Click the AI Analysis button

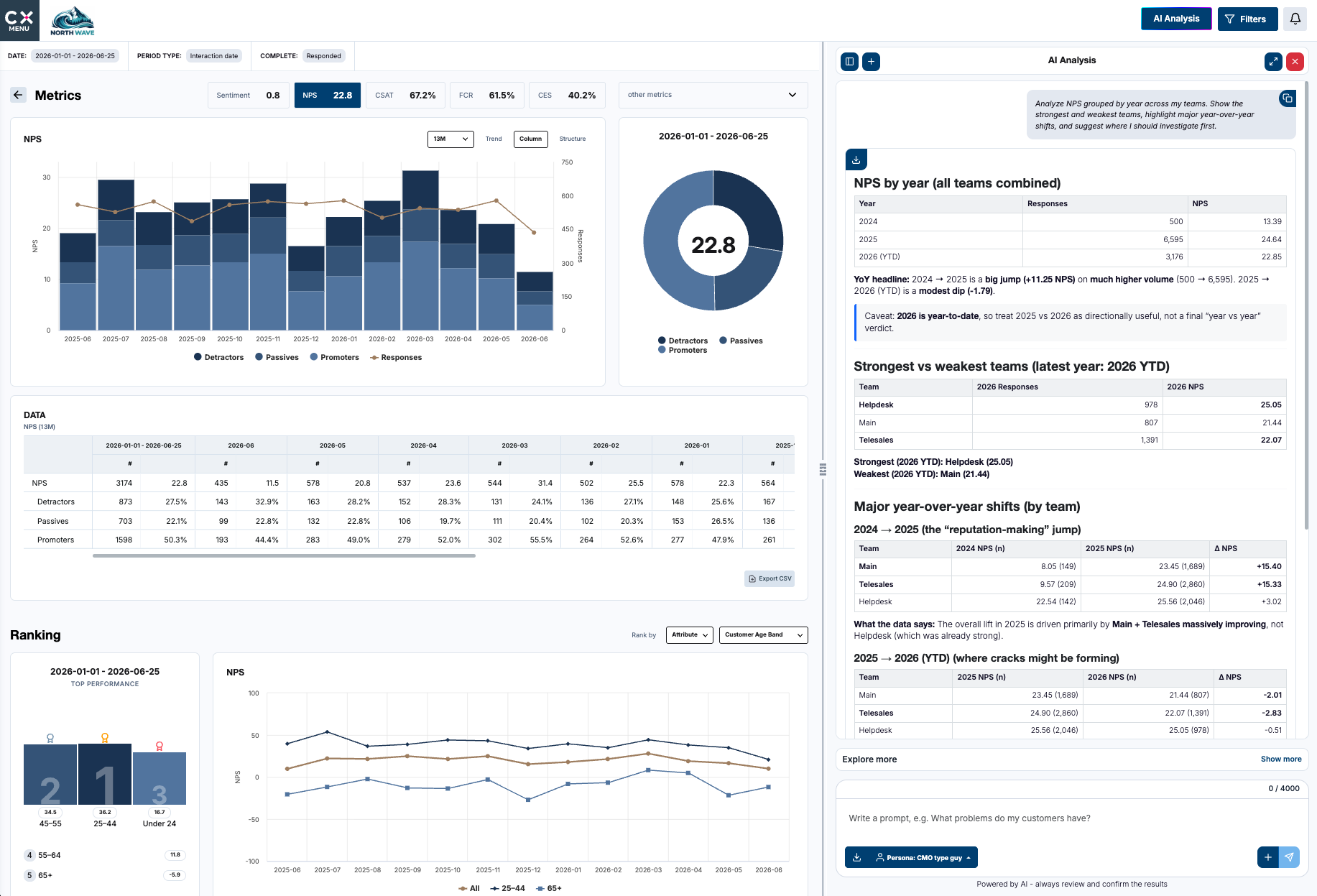click(x=1176, y=19)
